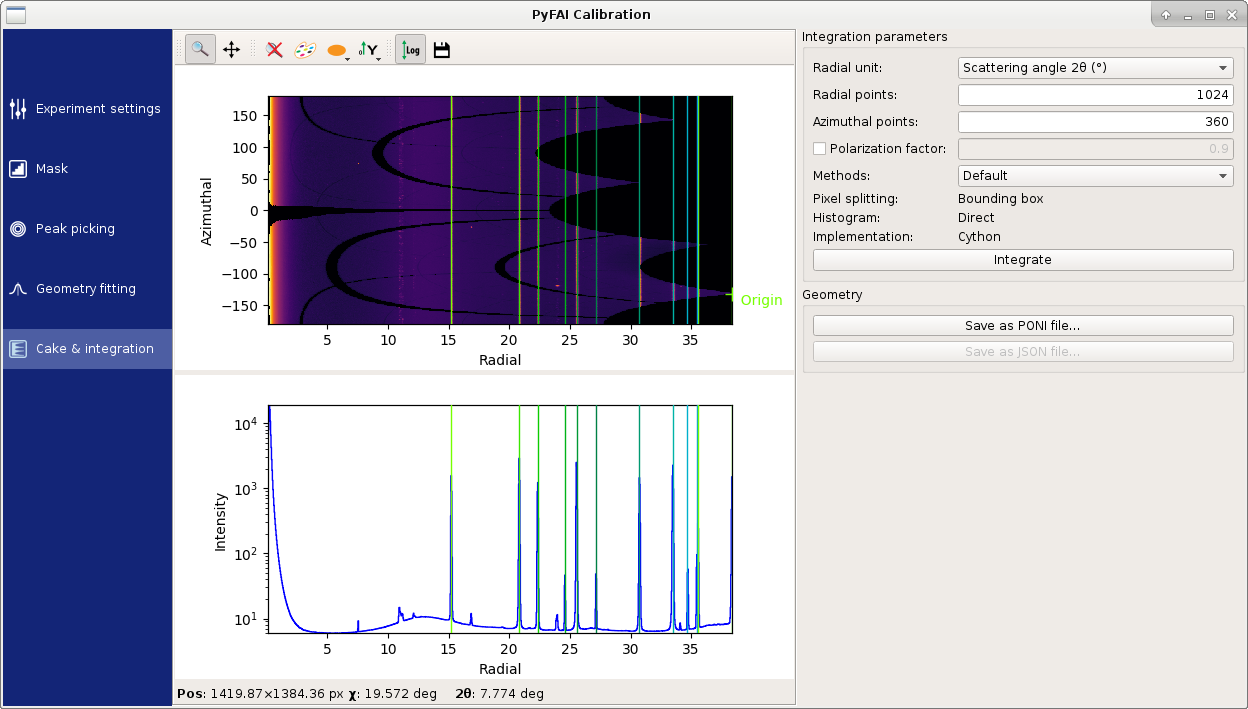Click the Geometry group title

point(832,295)
